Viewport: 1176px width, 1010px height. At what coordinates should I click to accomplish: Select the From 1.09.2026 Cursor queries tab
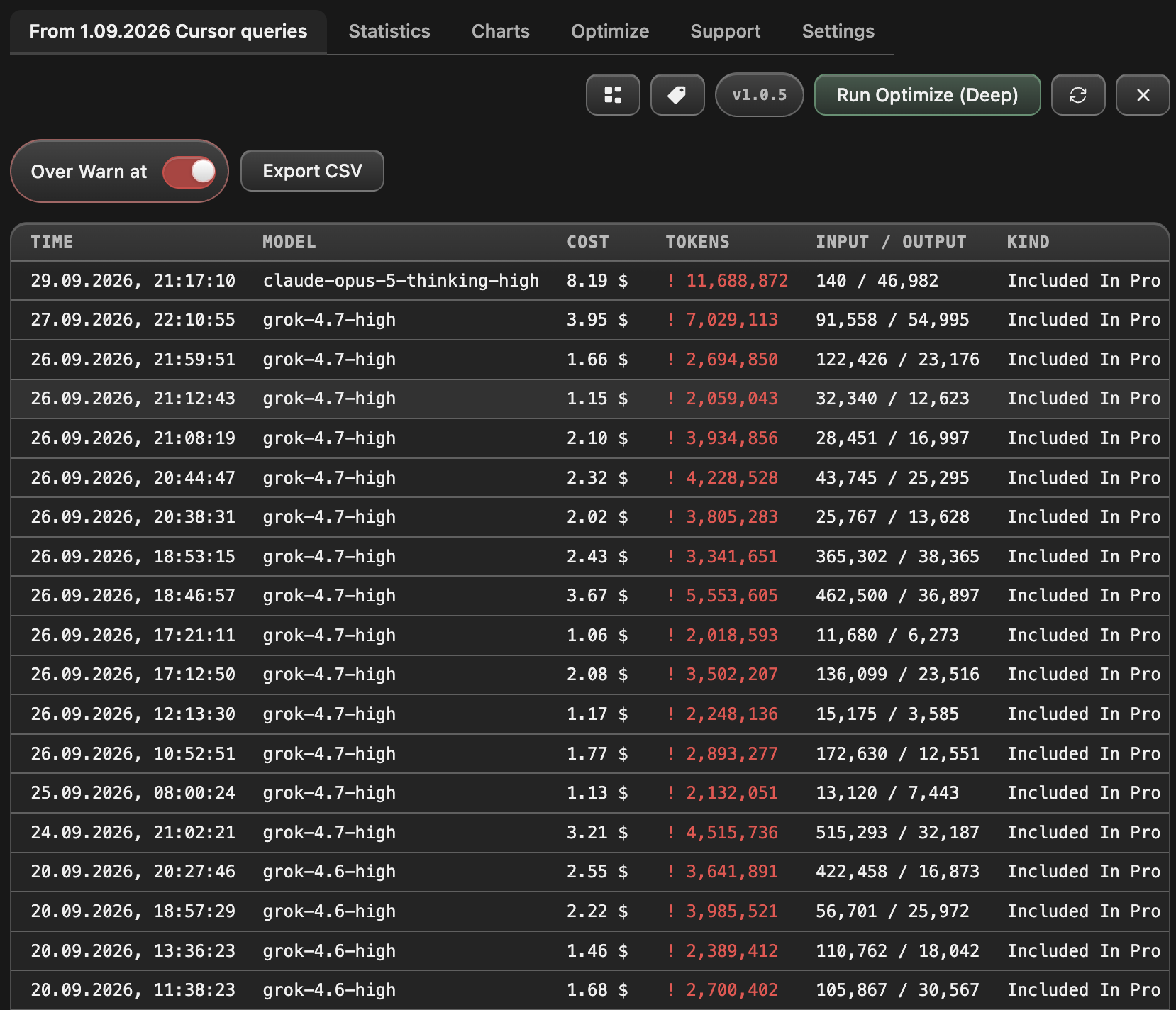click(168, 31)
